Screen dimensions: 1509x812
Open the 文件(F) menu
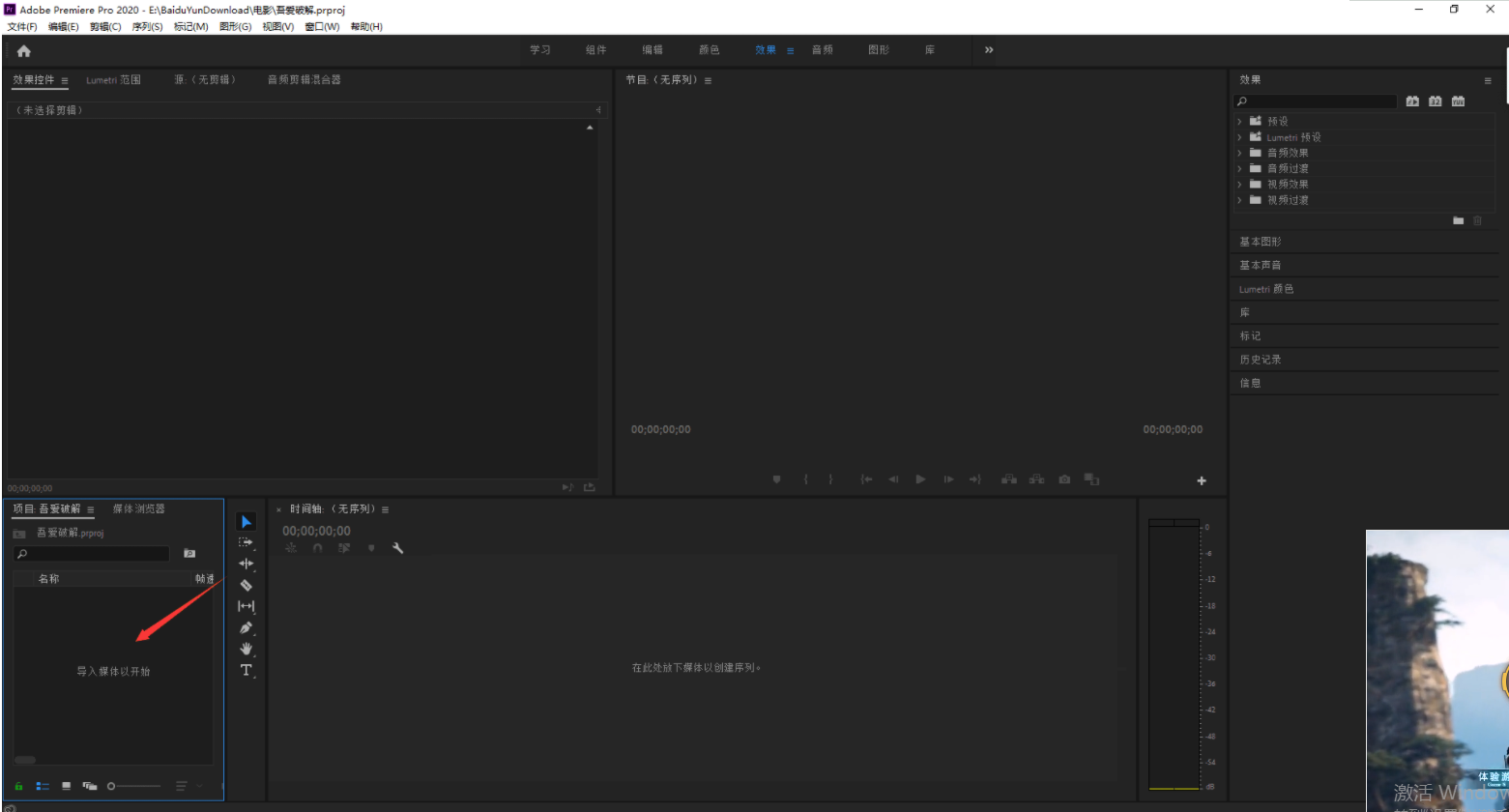(x=22, y=27)
